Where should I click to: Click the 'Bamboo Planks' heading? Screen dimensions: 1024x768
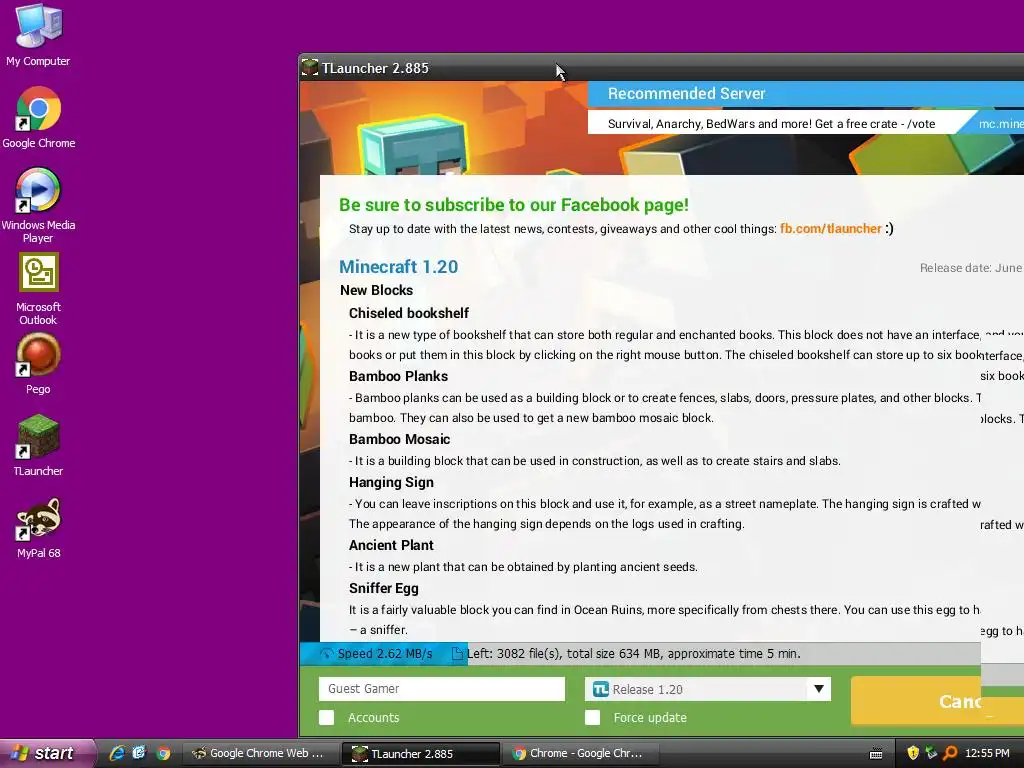click(x=398, y=376)
